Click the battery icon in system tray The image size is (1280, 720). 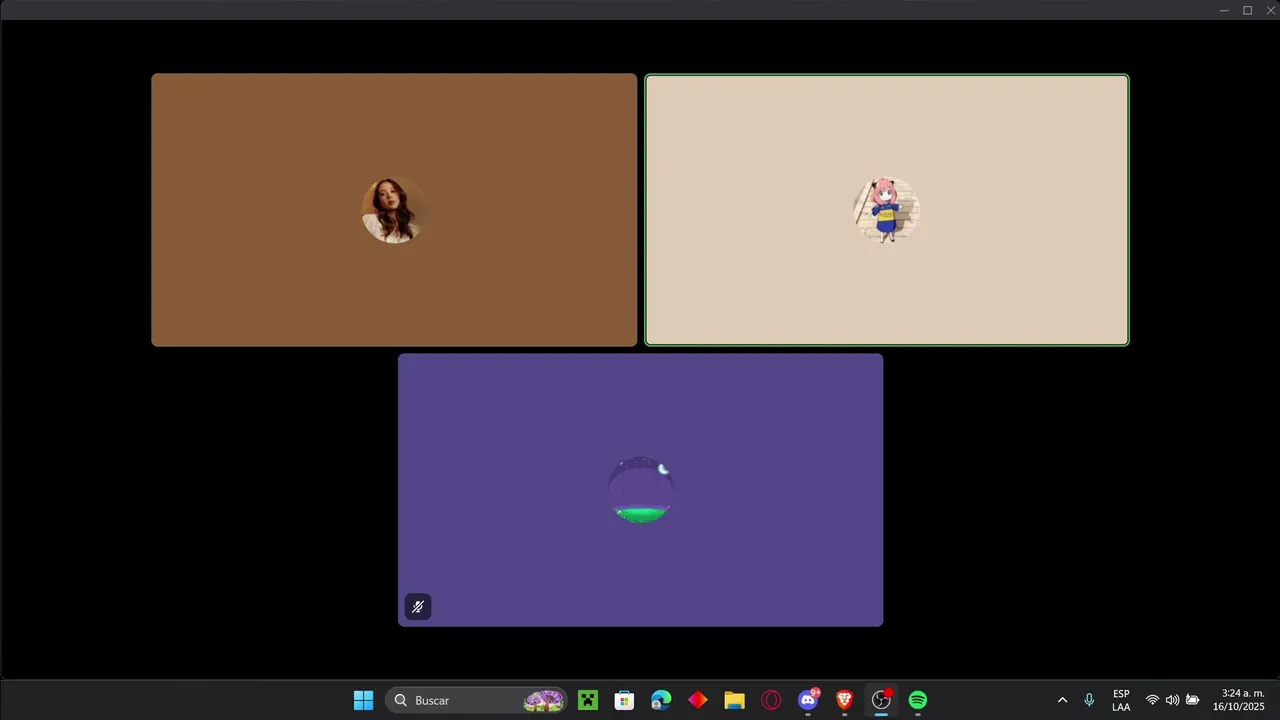click(1192, 700)
